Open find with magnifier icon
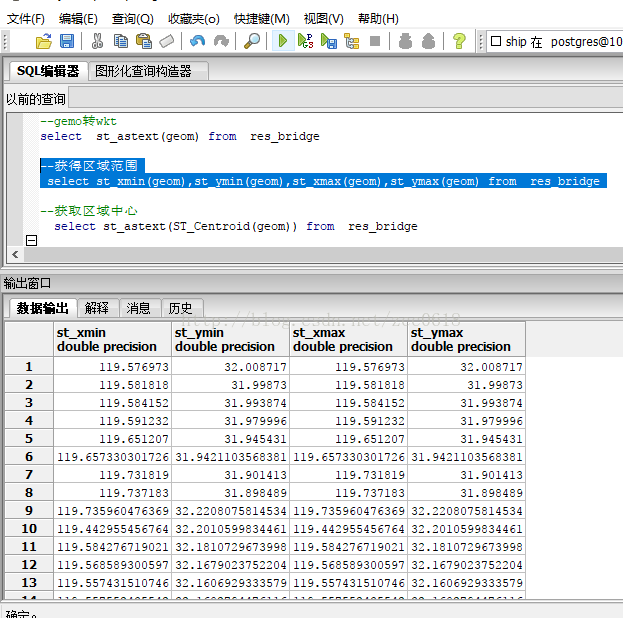The height and width of the screenshot is (618, 623). (x=252, y=41)
